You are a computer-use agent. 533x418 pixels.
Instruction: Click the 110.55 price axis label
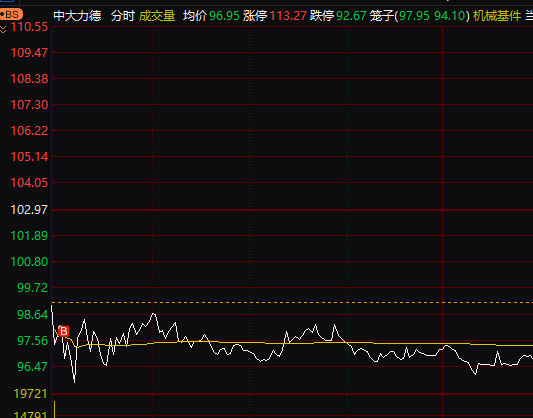pos(29,27)
